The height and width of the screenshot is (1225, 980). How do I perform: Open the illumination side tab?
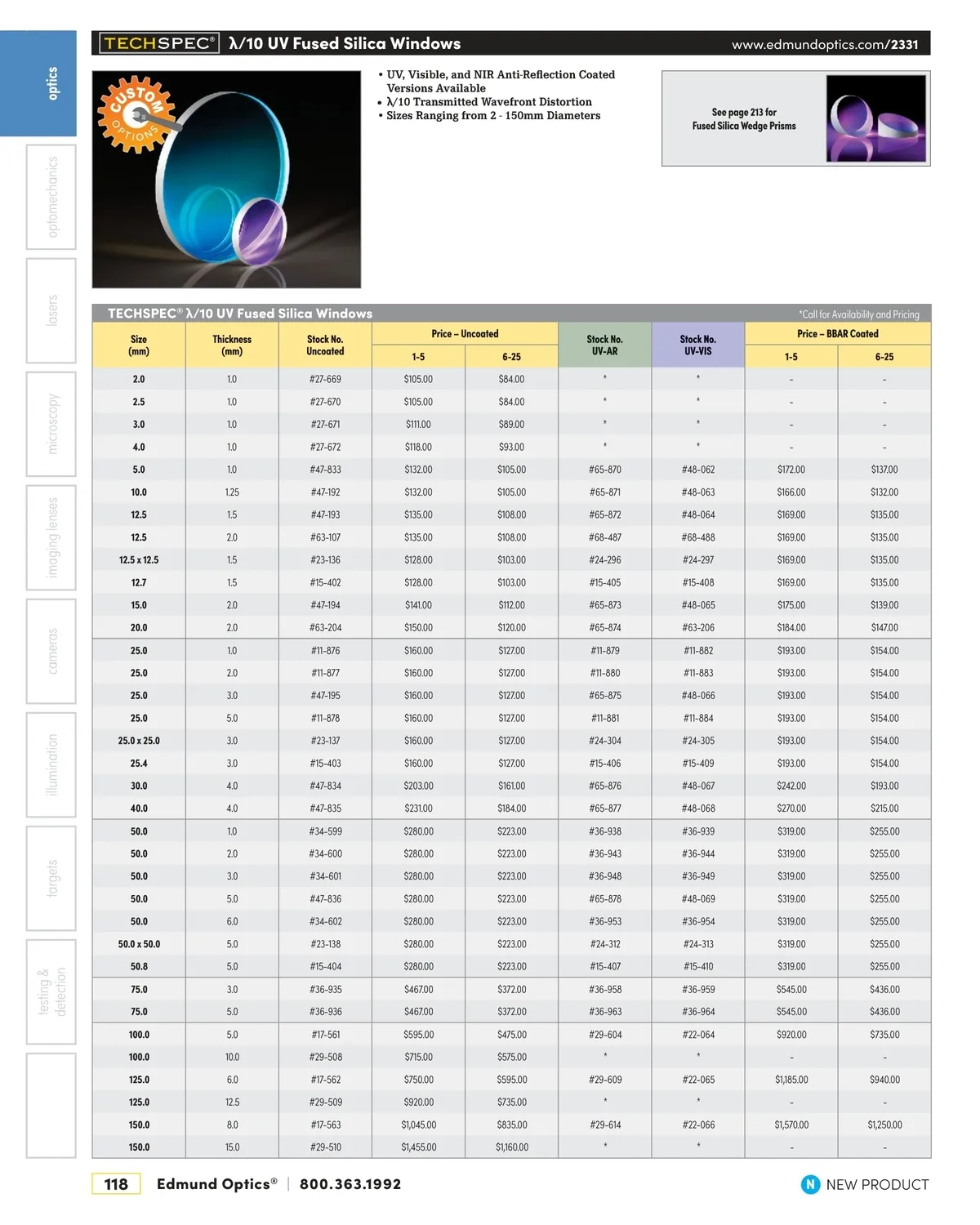51,764
